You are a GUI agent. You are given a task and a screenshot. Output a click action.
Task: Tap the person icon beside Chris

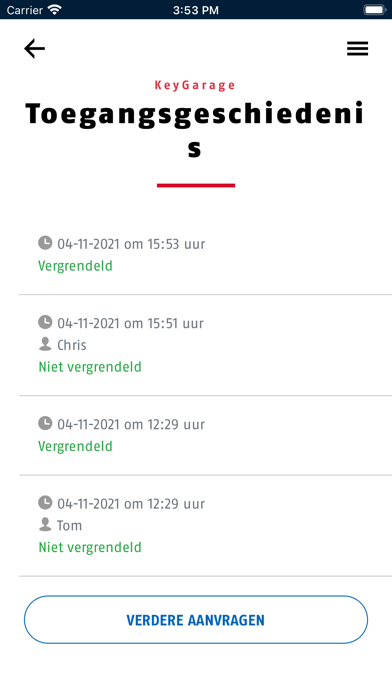(45, 344)
